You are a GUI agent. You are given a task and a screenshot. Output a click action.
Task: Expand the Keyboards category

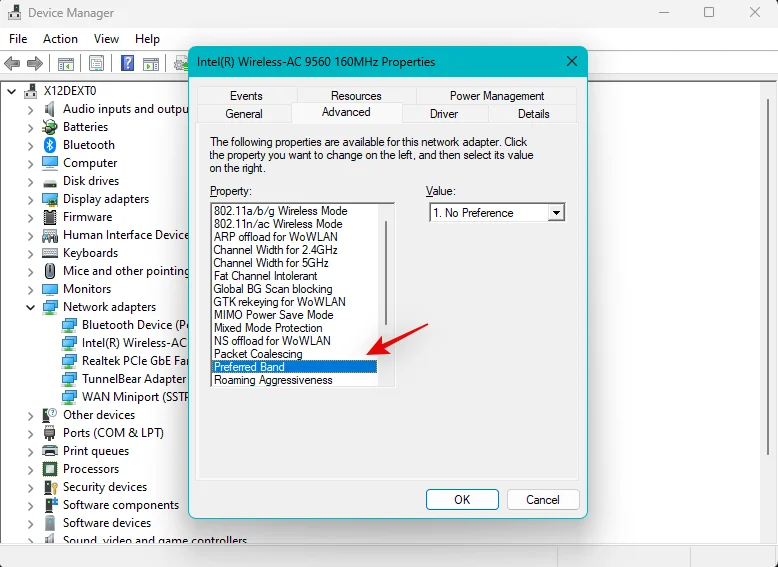point(31,253)
